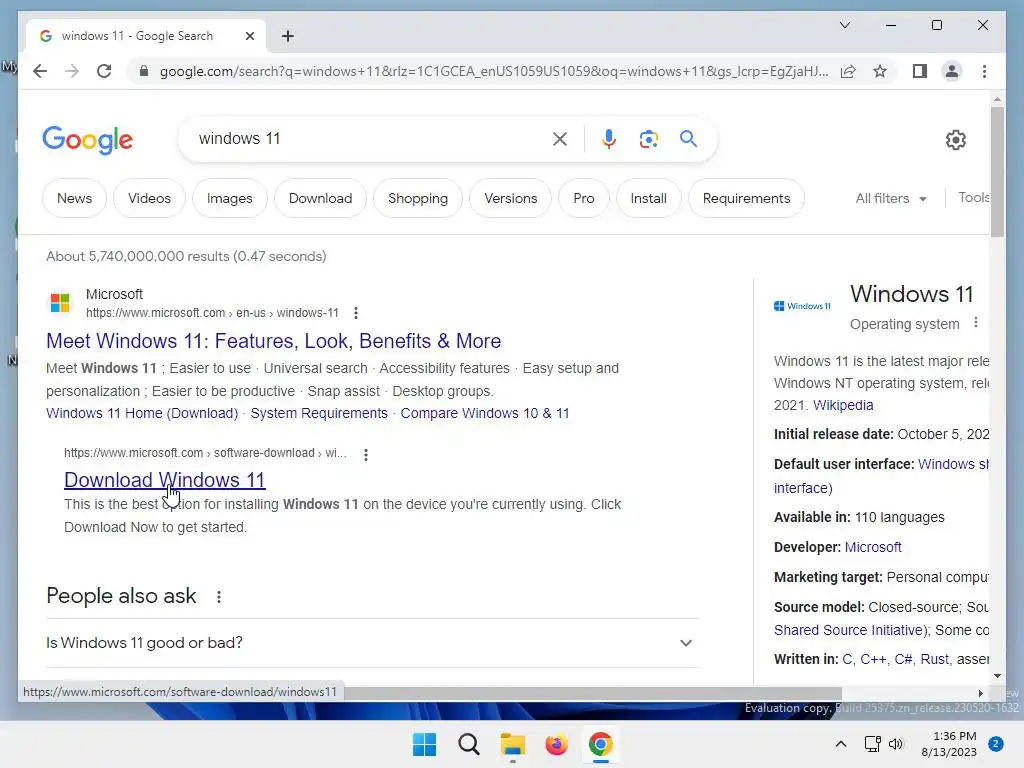Click the browser back arrow
The height and width of the screenshot is (768, 1024).
pos(40,71)
